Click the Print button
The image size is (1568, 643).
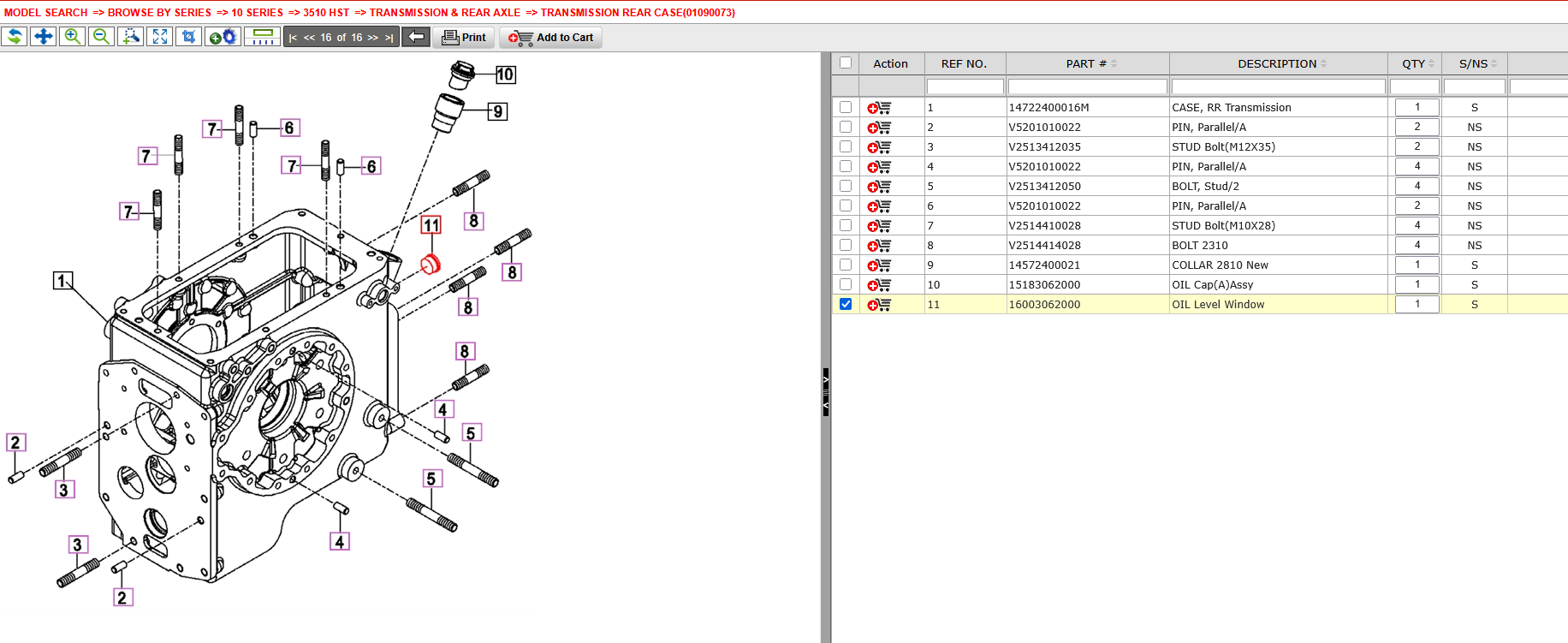(464, 38)
